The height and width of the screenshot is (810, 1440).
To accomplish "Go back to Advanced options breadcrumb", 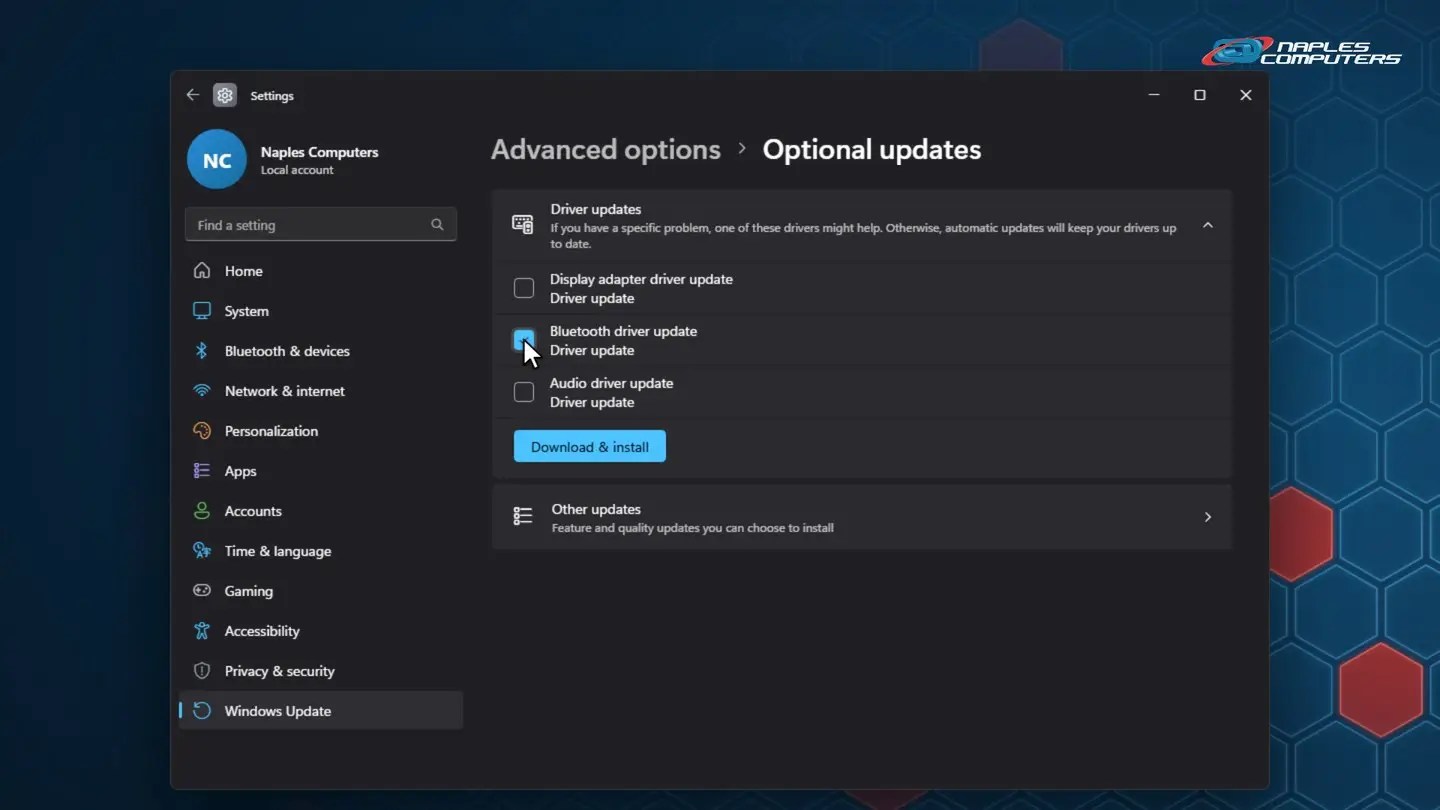I will point(606,150).
